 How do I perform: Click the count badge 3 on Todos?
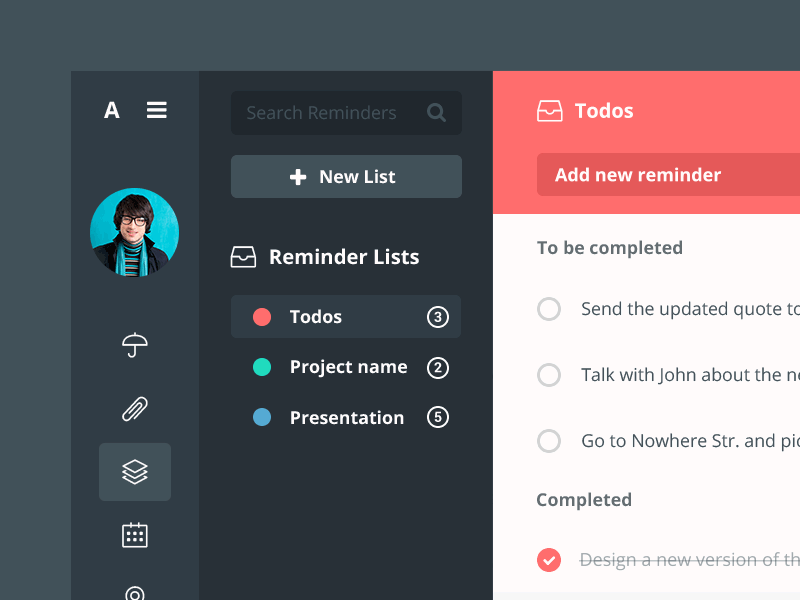438,317
